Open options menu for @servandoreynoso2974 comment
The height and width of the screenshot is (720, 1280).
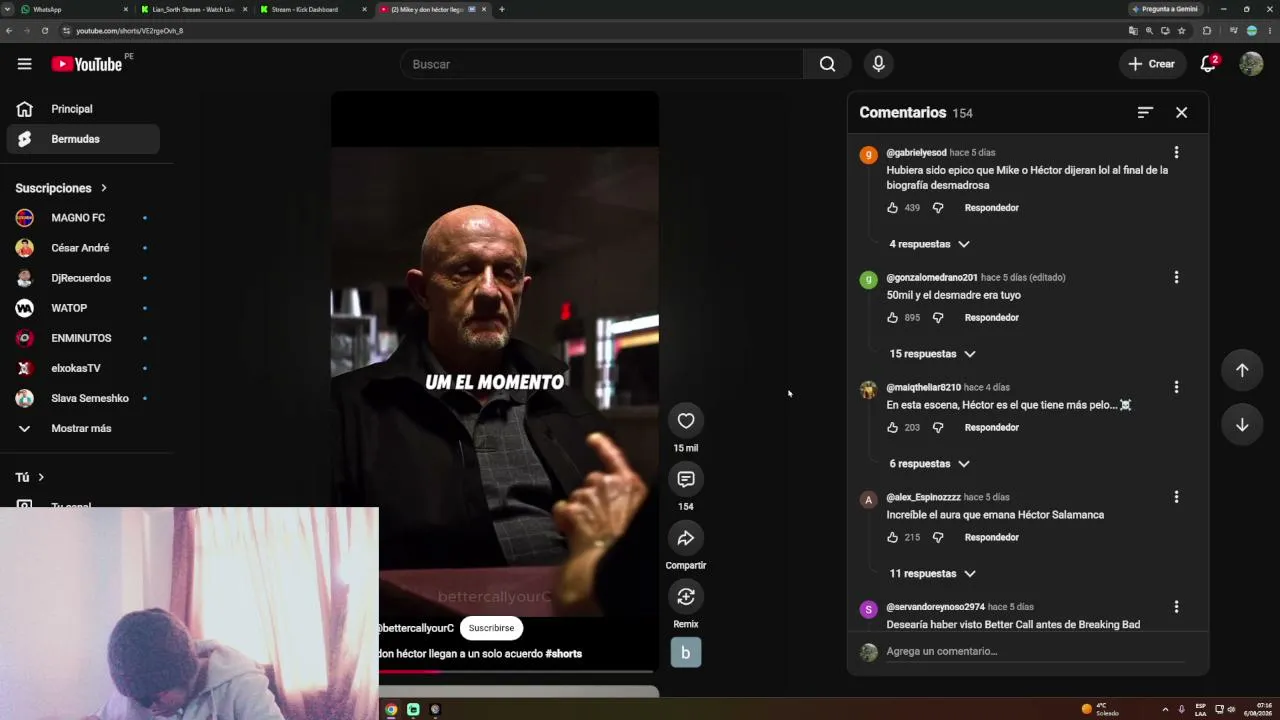[1176, 607]
